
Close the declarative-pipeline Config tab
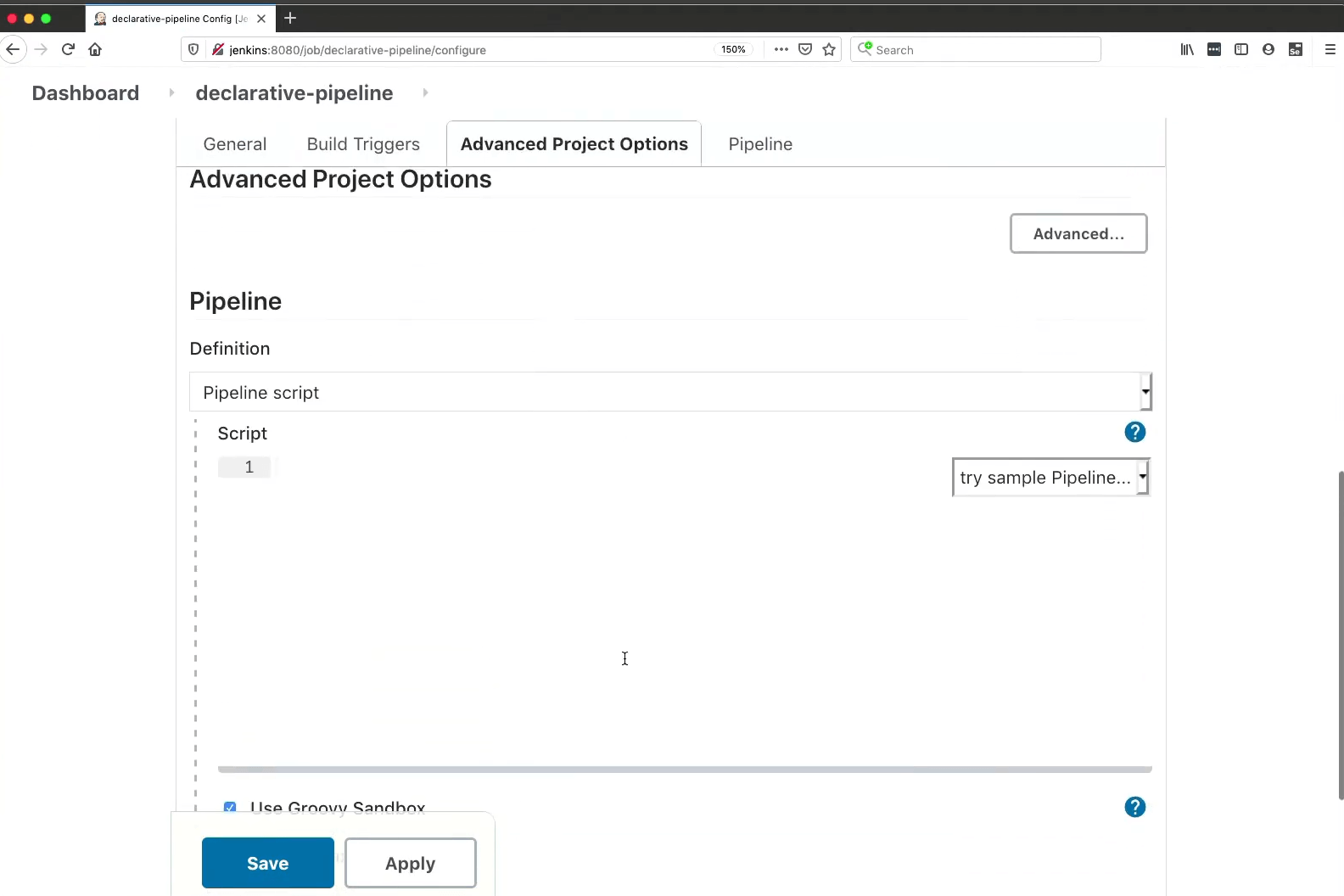pos(261,19)
